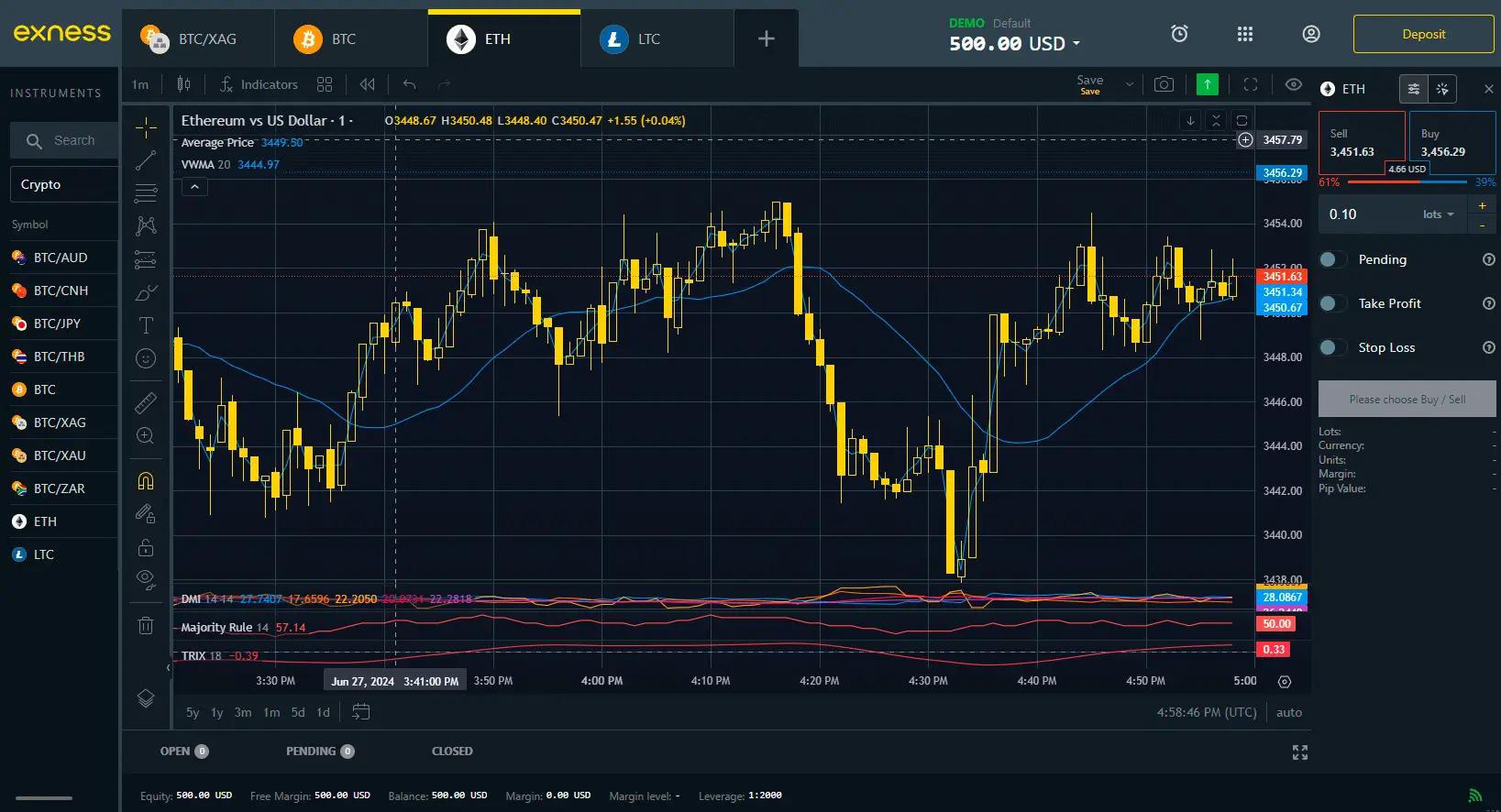Enable the Stop Loss toggle
This screenshot has width=1501, height=812.
click(1331, 347)
